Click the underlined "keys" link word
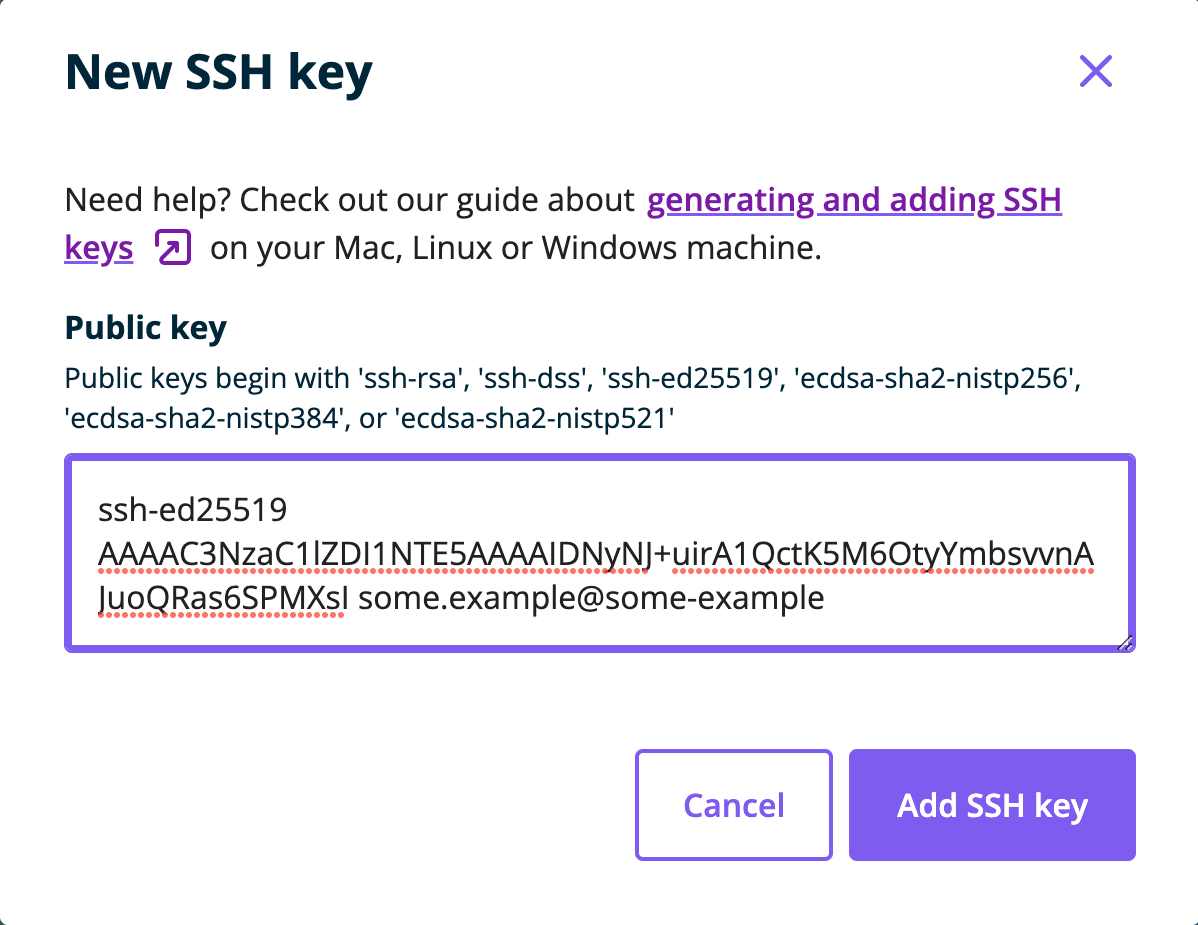Screen dimensions: 1198x925 99,247
